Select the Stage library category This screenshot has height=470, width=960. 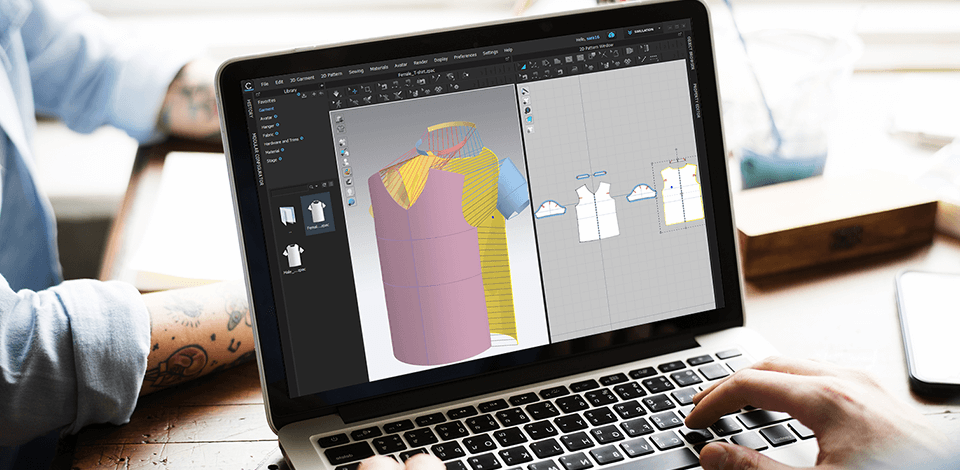click(x=272, y=160)
